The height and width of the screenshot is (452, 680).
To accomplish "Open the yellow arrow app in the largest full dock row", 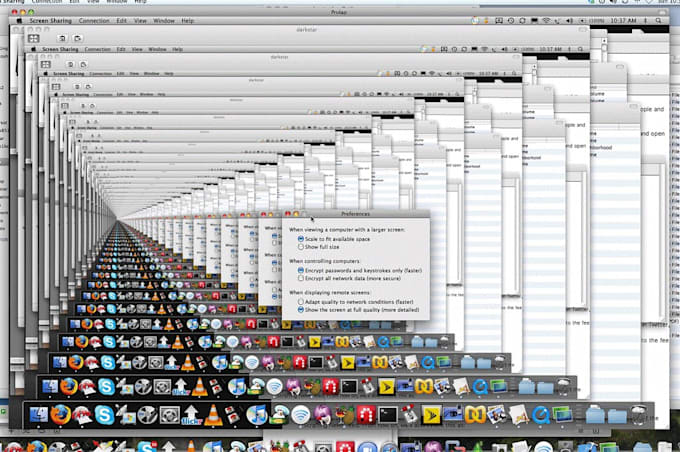I will [x=431, y=416].
